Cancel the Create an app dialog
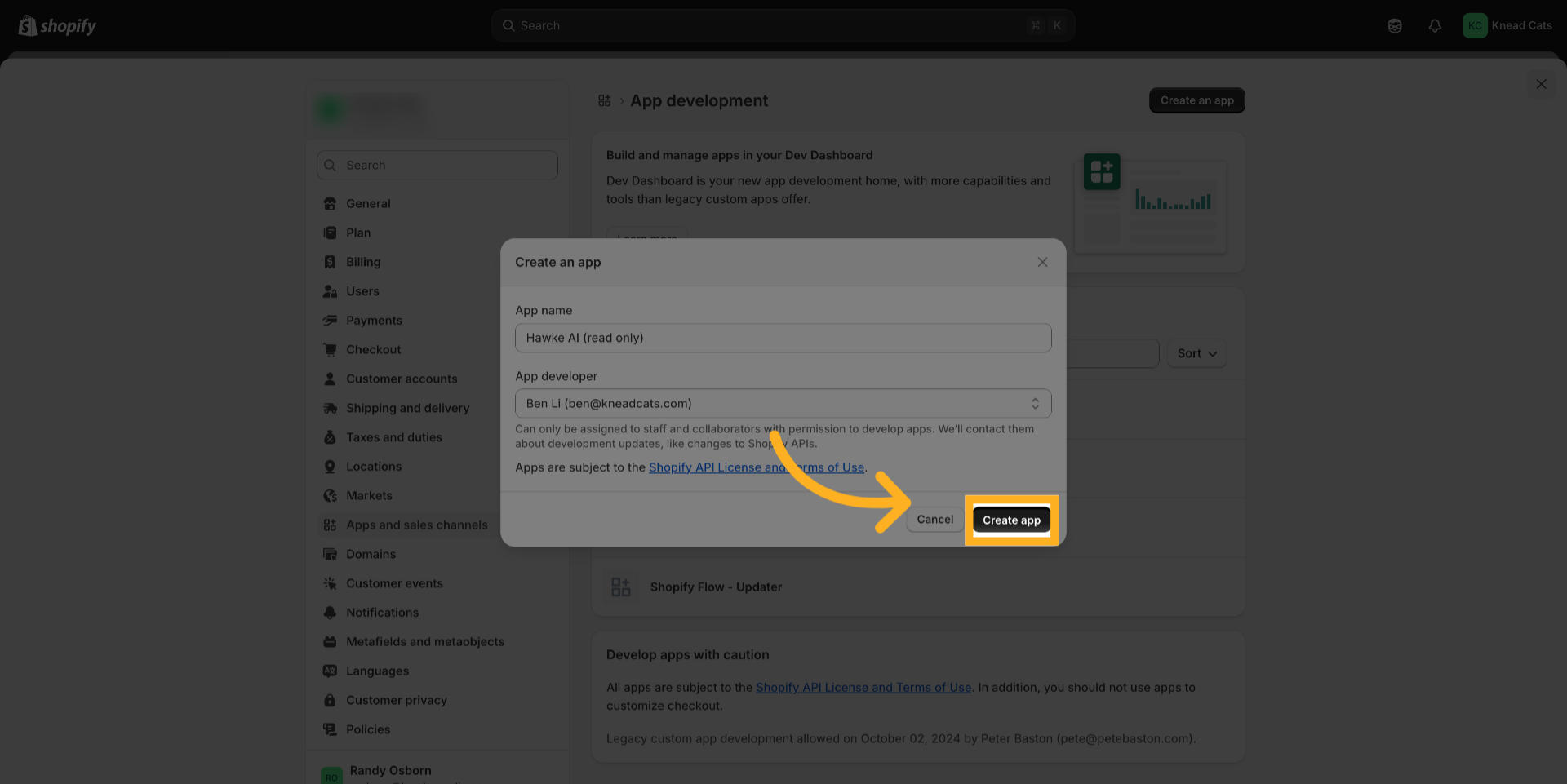 point(934,520)
